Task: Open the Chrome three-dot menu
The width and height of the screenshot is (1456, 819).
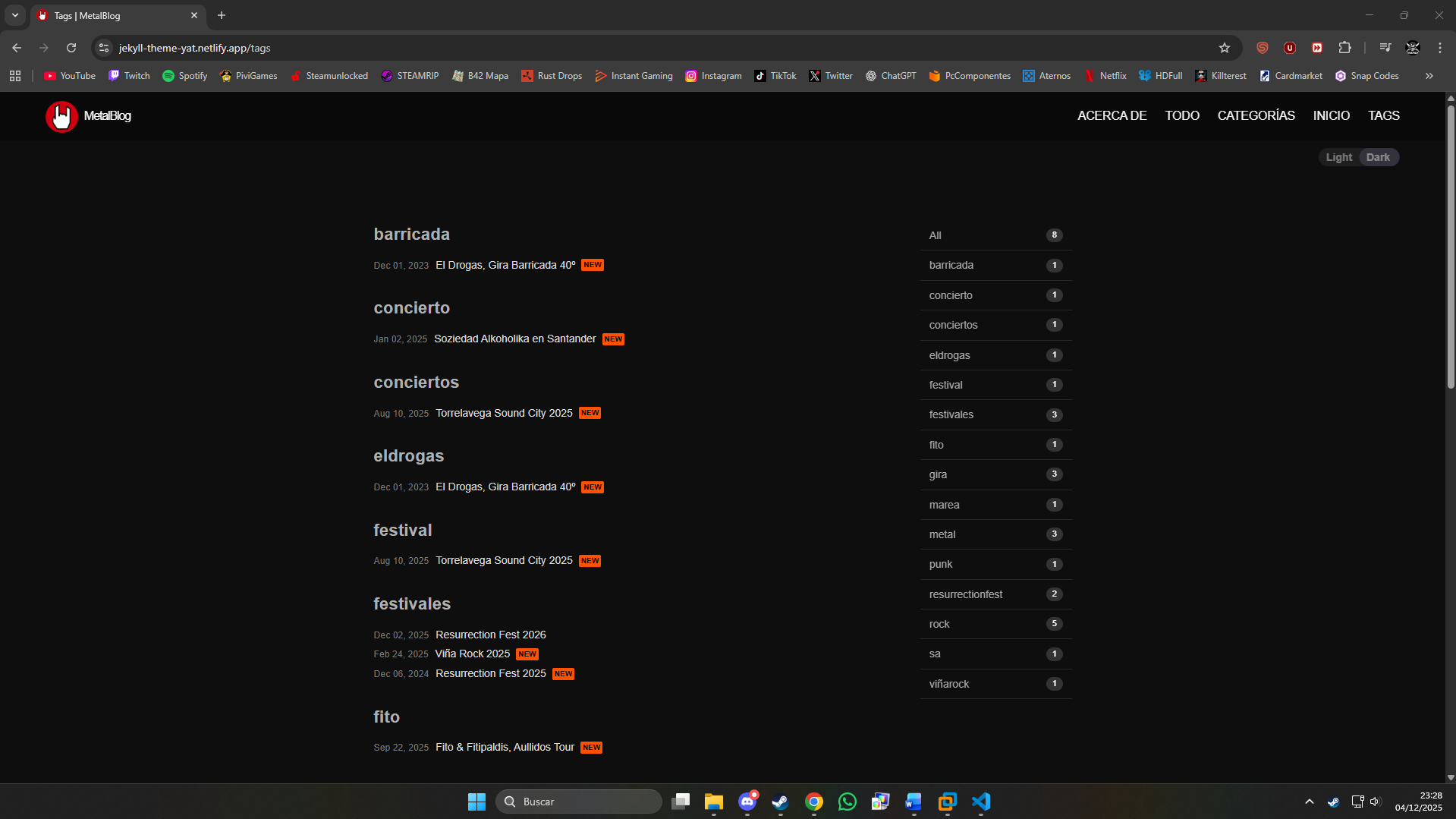Action: pos(1439,48)
